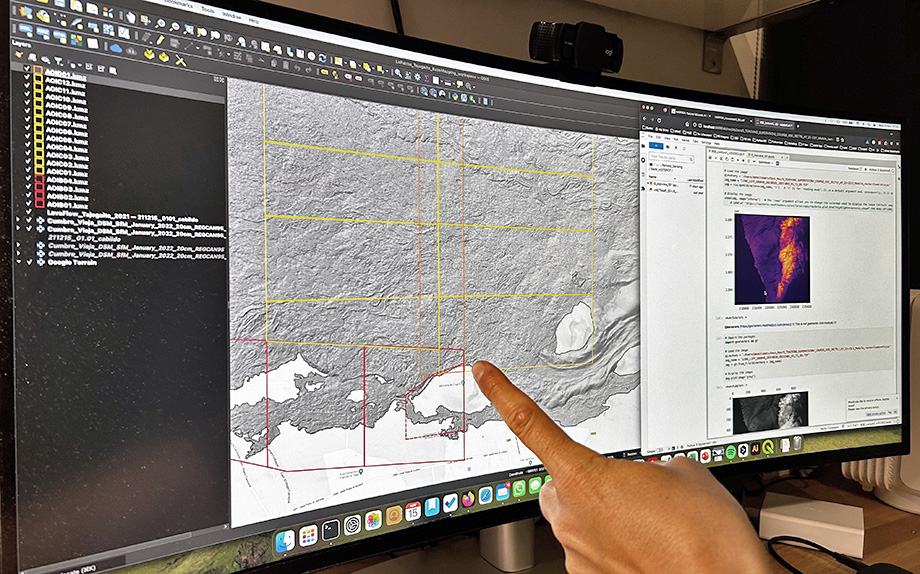Click the blue Refresh map arrows icon
Viewport: 920px width, 574px height.
(x=323, y=58)
